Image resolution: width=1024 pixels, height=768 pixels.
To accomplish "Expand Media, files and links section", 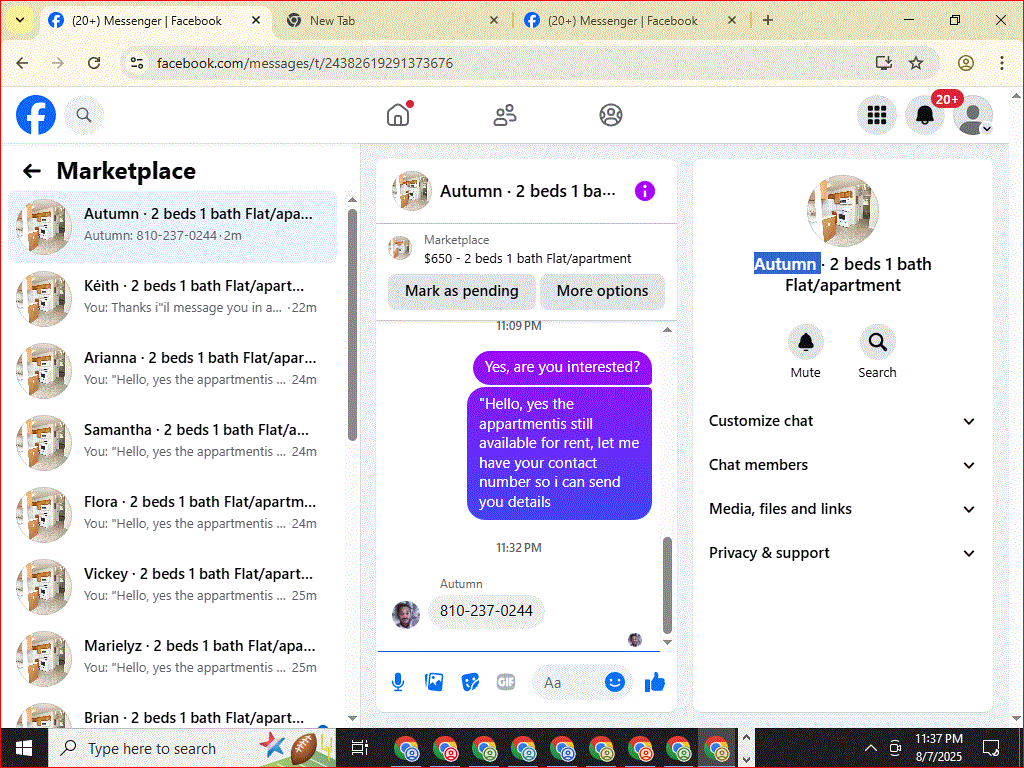I will click(842, 509).
